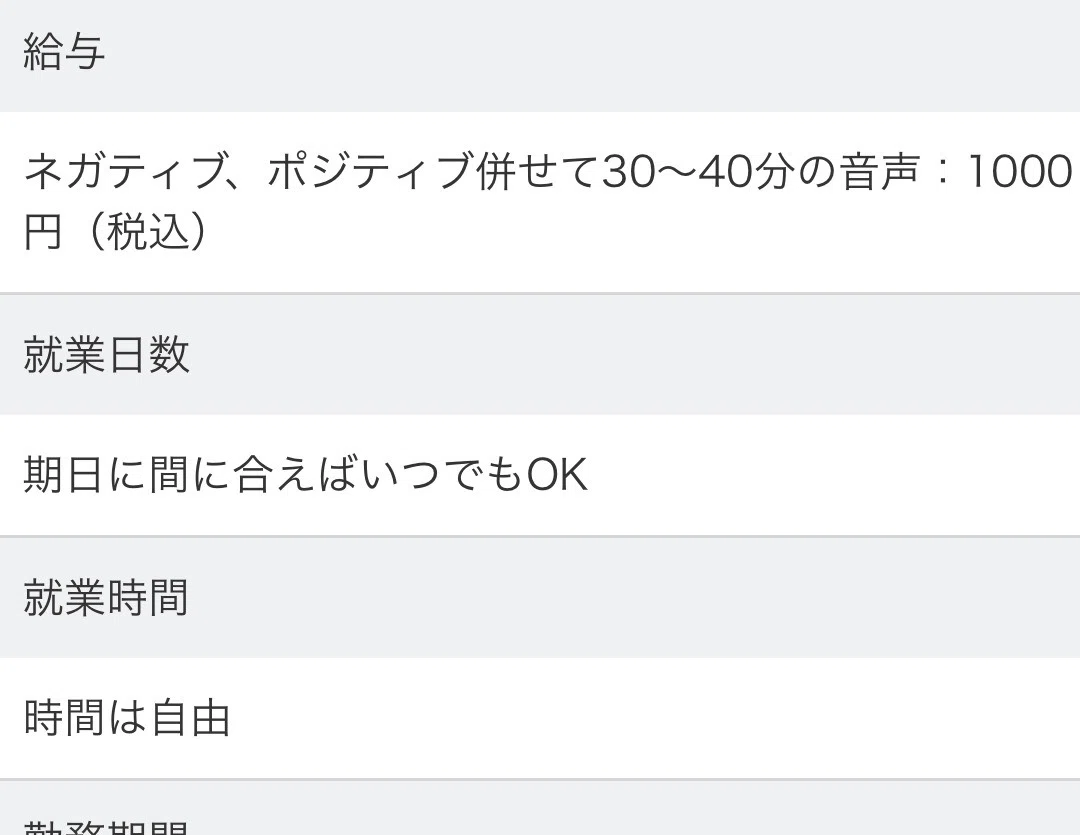Tap the 期日に間に合えばいつでもOK row

point(540,476)
